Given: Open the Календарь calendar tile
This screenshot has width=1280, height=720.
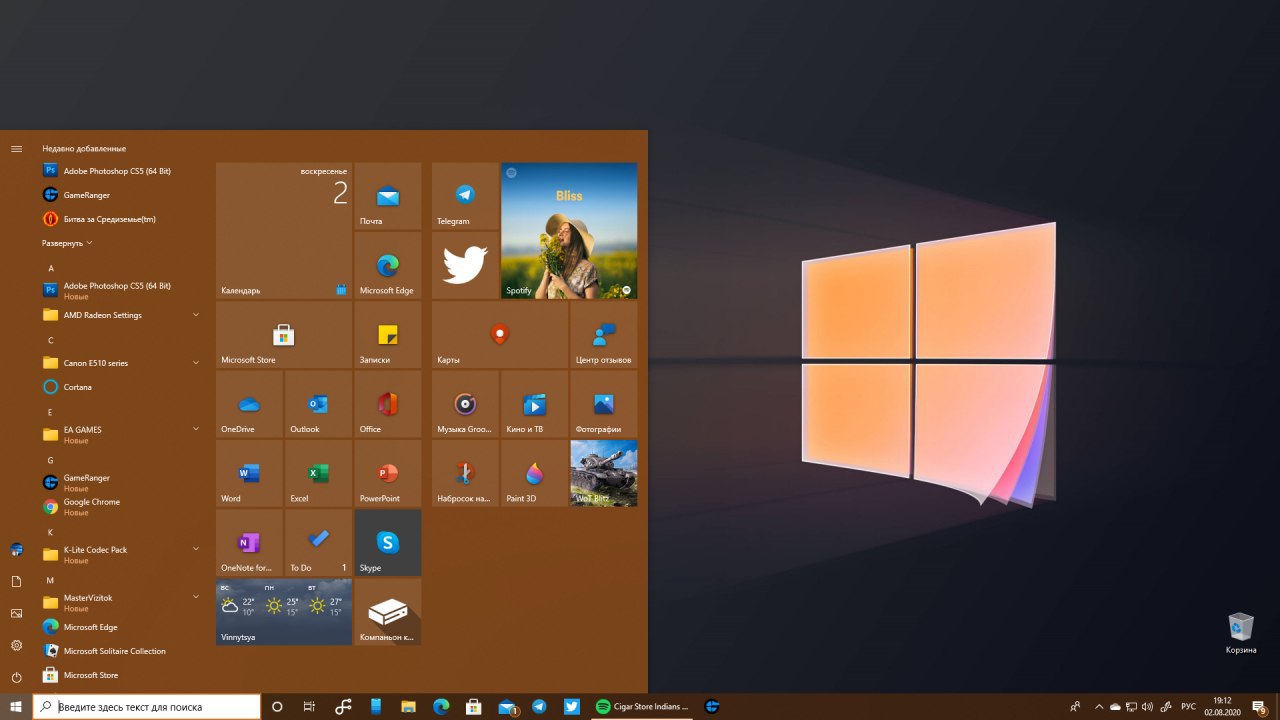Looking at the screenshot, I should (x=284, y=231).
